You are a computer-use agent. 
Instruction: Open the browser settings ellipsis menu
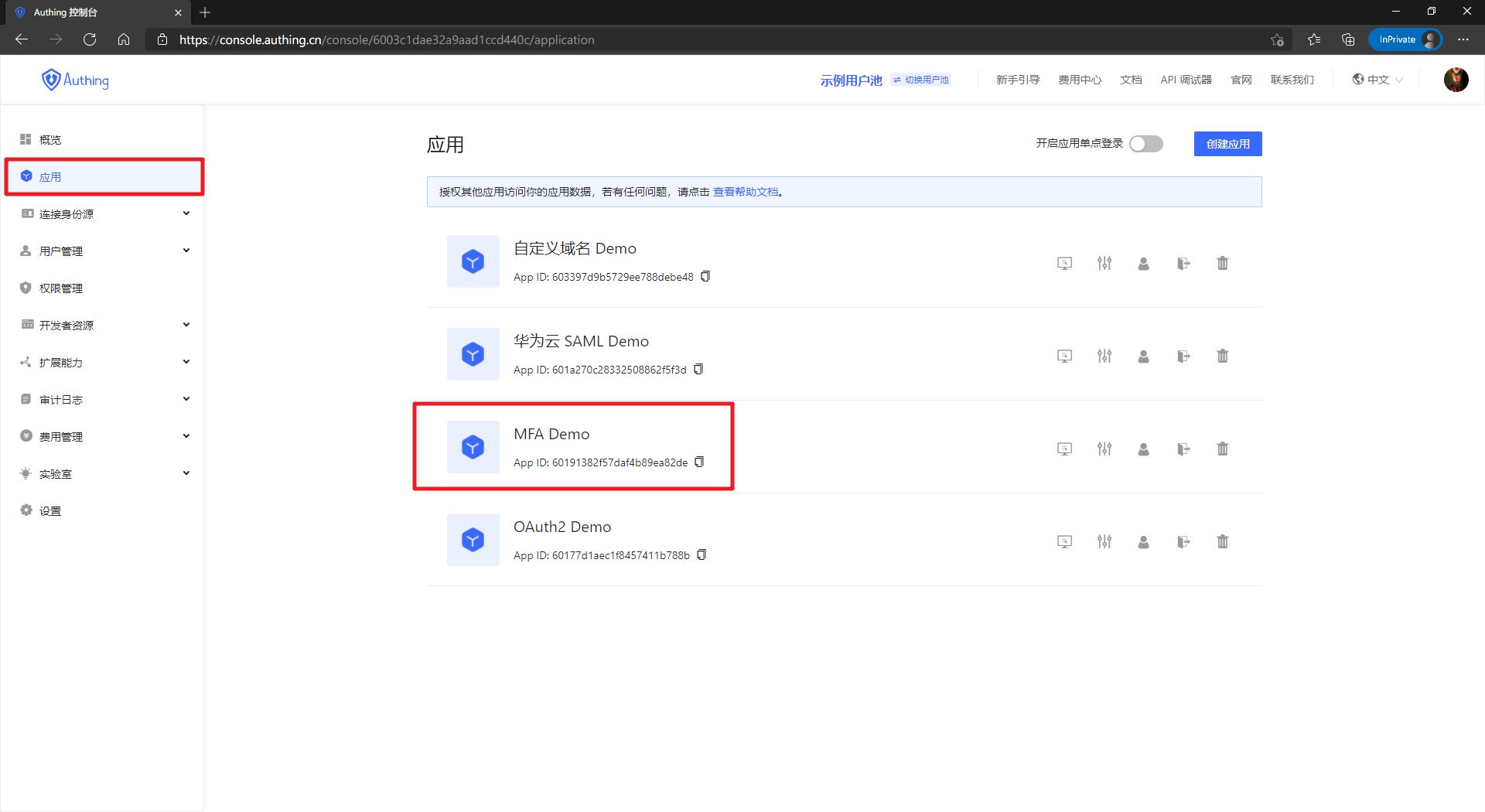click(1463, 39)
